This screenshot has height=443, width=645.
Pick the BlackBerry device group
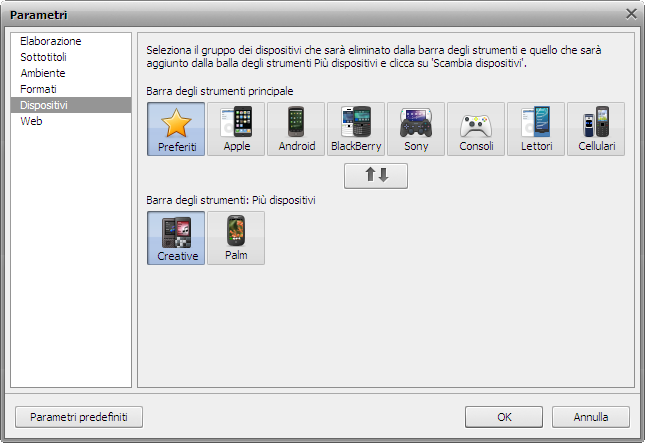(x=356, y=129)
